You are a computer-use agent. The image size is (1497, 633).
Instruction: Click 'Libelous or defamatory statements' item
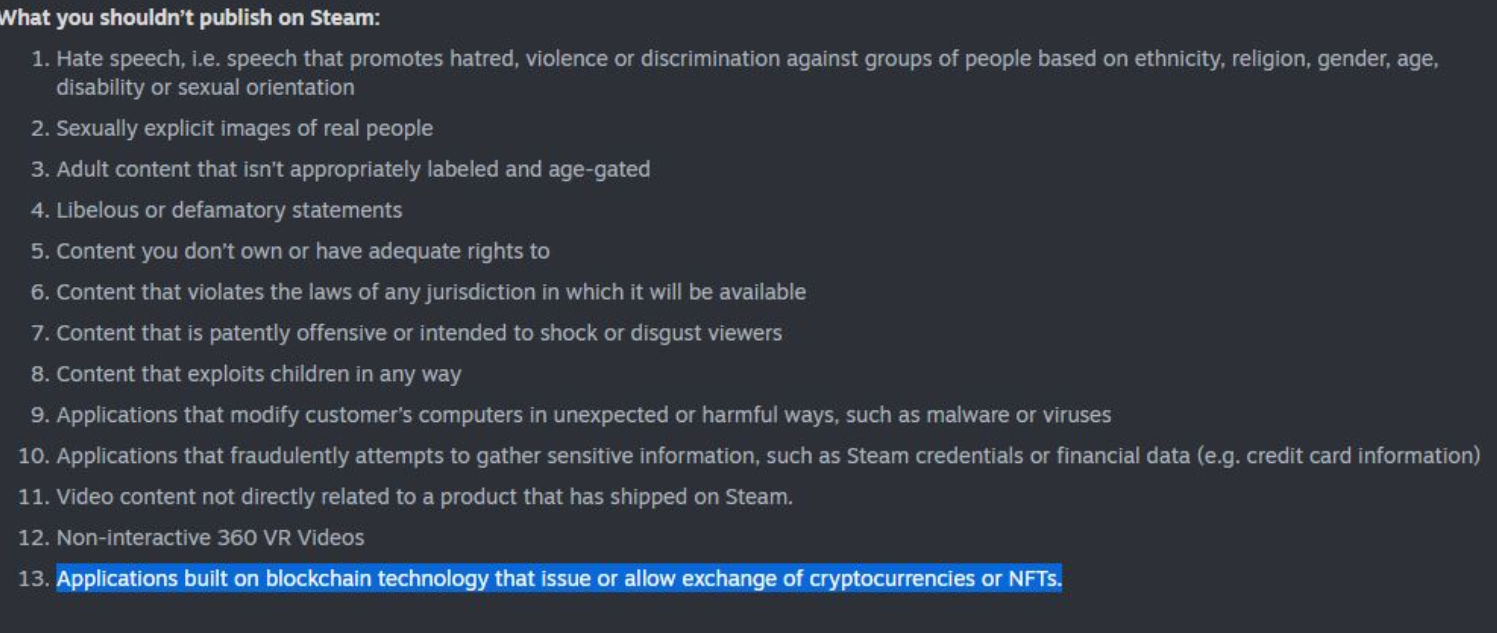click(229, 210)
